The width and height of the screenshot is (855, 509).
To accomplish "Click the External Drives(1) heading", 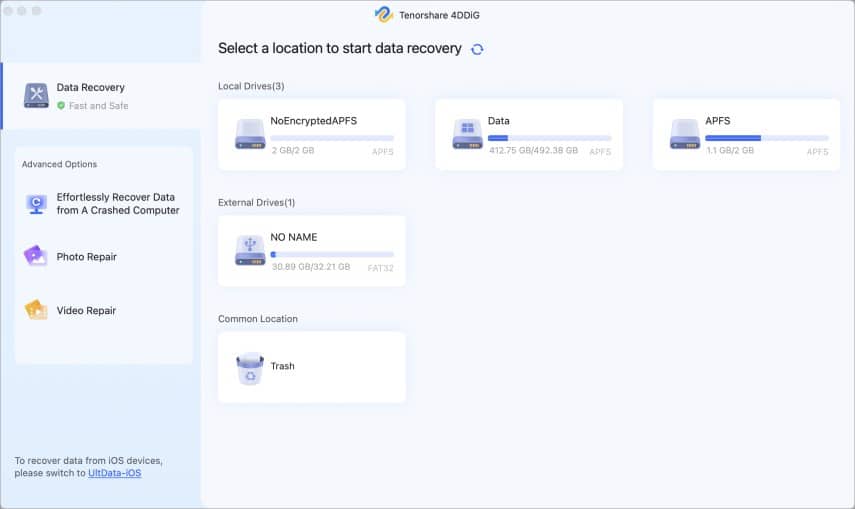I will pos(256,202).
